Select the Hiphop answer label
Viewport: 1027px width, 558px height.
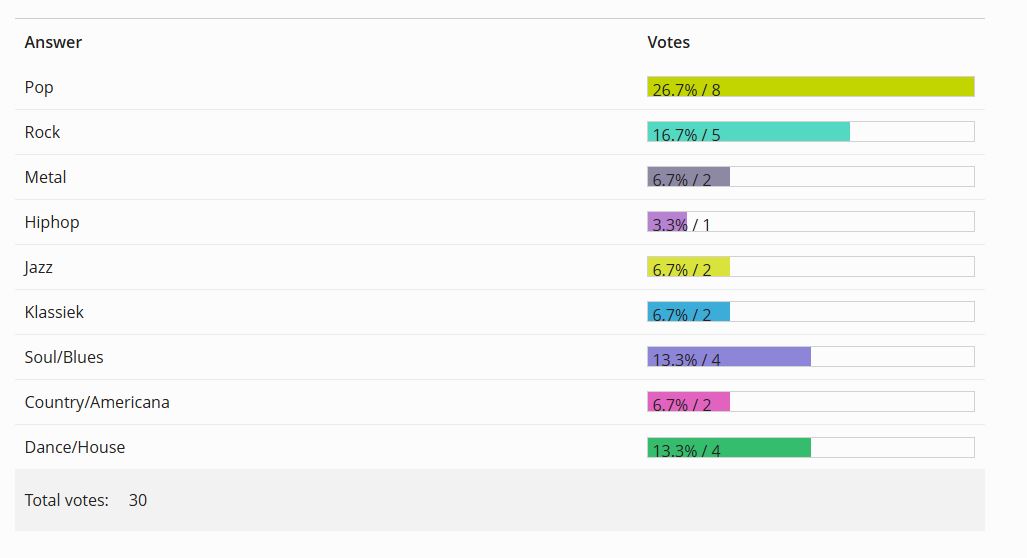click(x=52, y=222)
